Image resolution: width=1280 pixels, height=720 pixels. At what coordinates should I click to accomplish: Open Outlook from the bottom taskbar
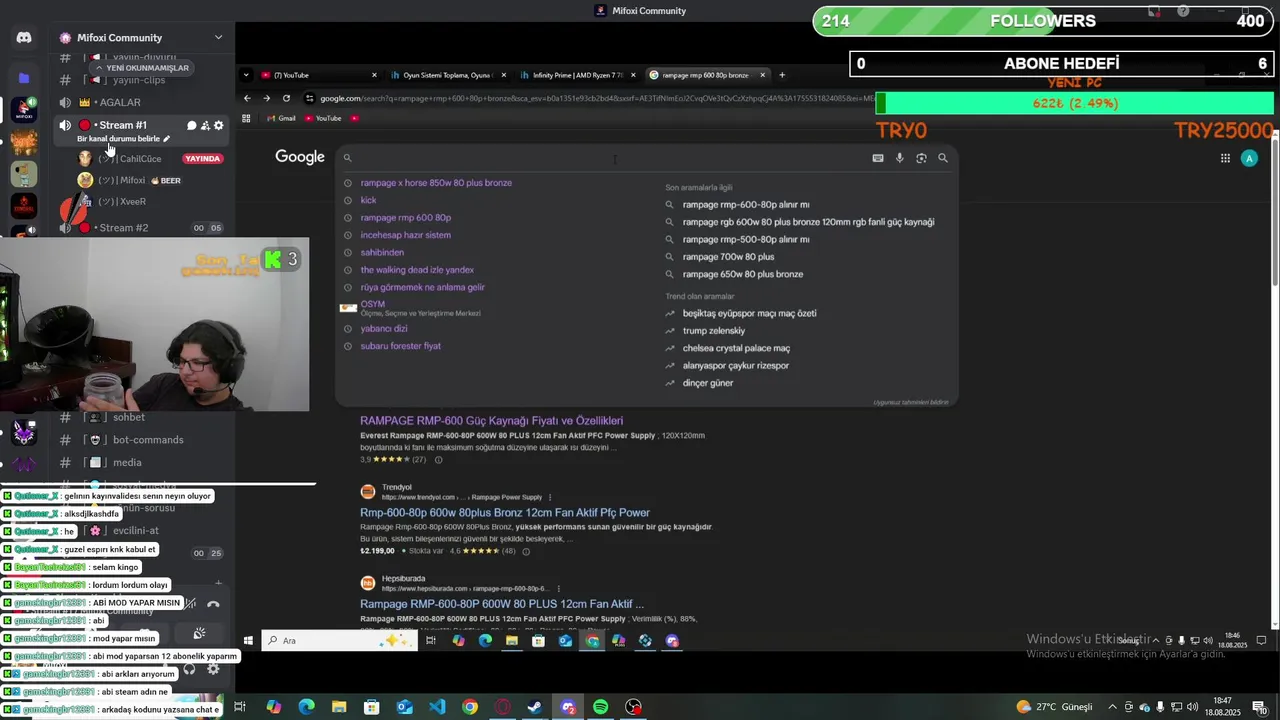tap(404, 707)
